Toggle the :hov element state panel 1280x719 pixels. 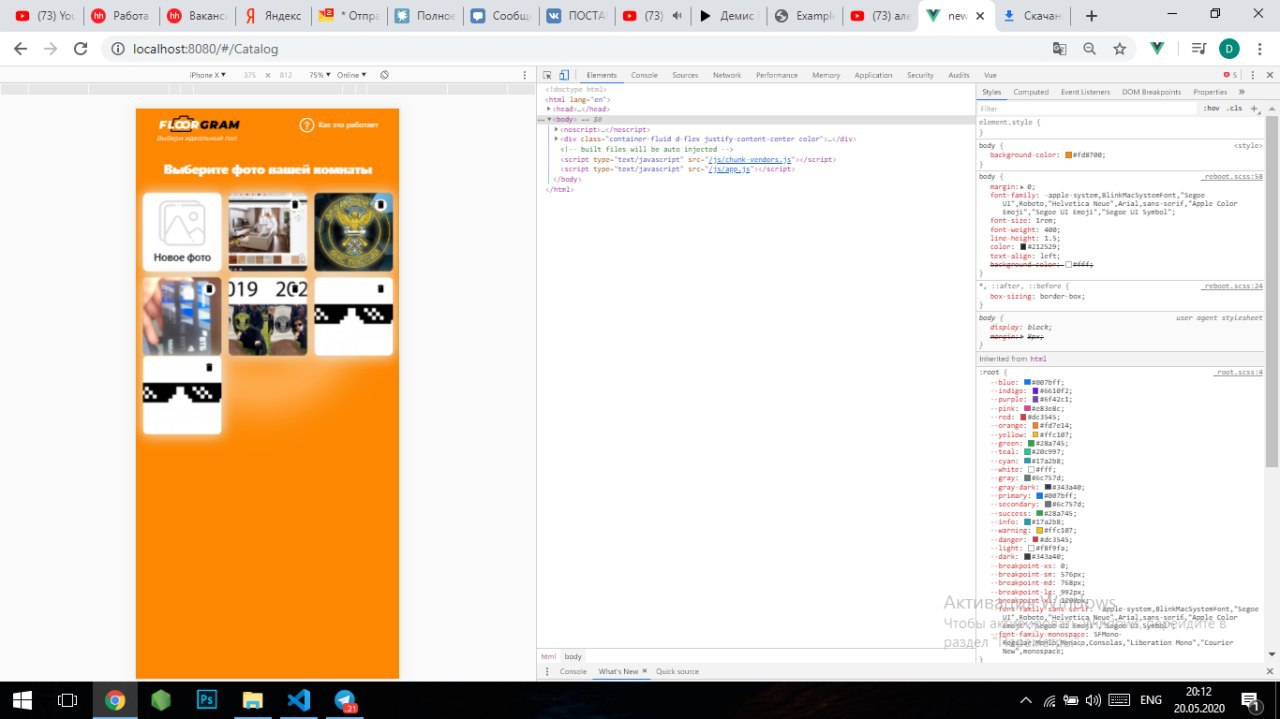point(1212,108)
